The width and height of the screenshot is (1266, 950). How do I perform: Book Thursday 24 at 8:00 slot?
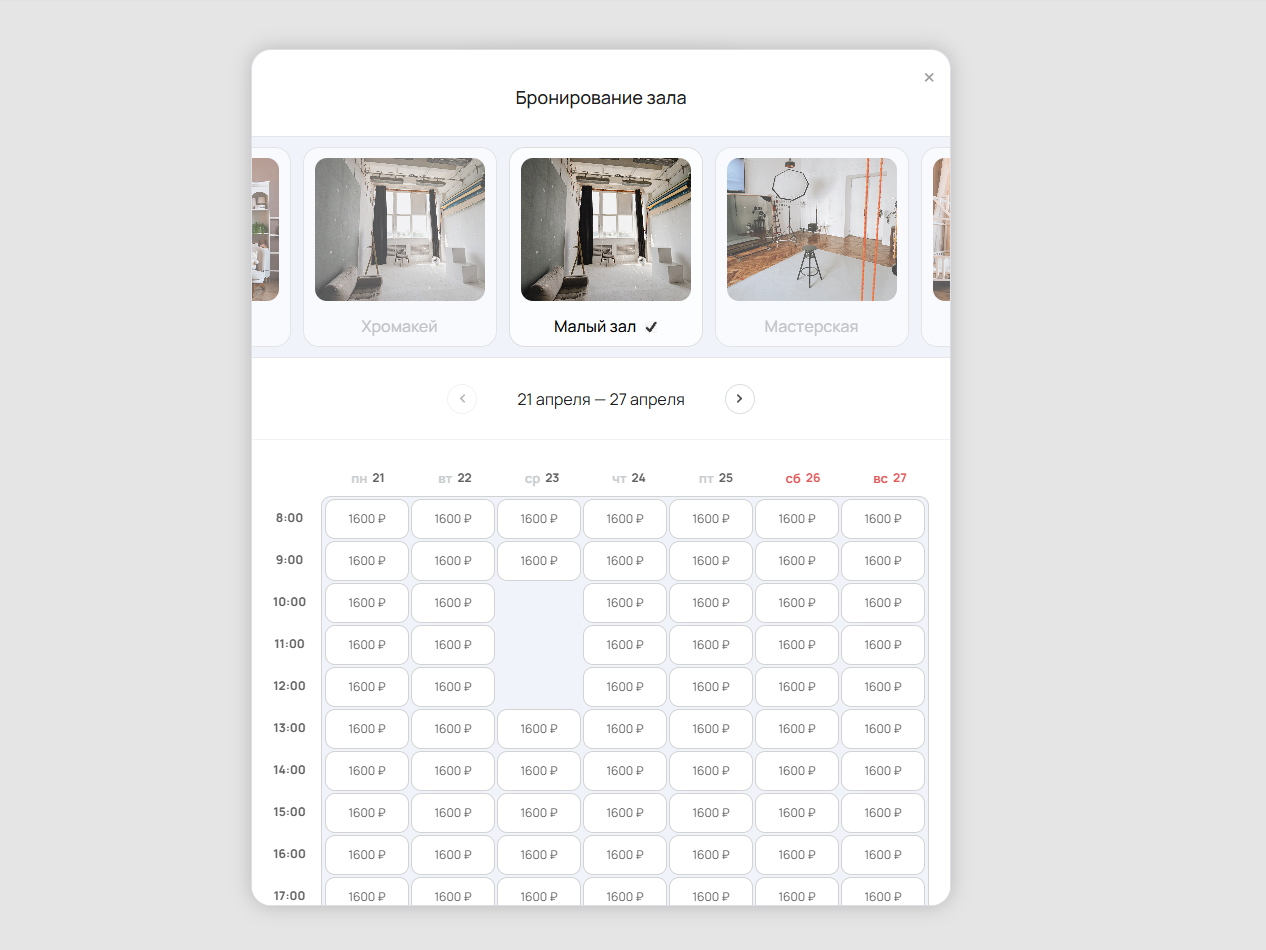click(x=625, y=519)
